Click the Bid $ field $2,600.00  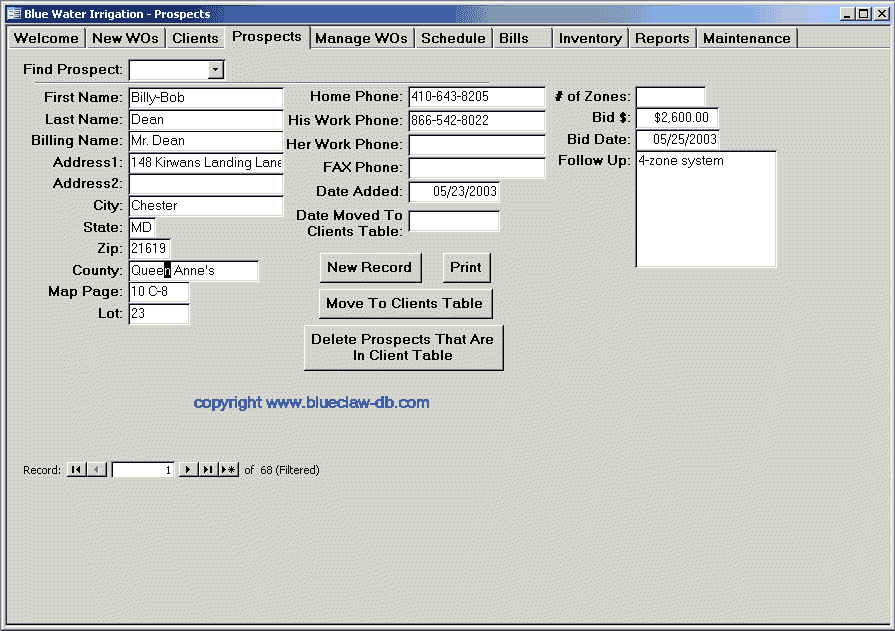coord(677,118)
